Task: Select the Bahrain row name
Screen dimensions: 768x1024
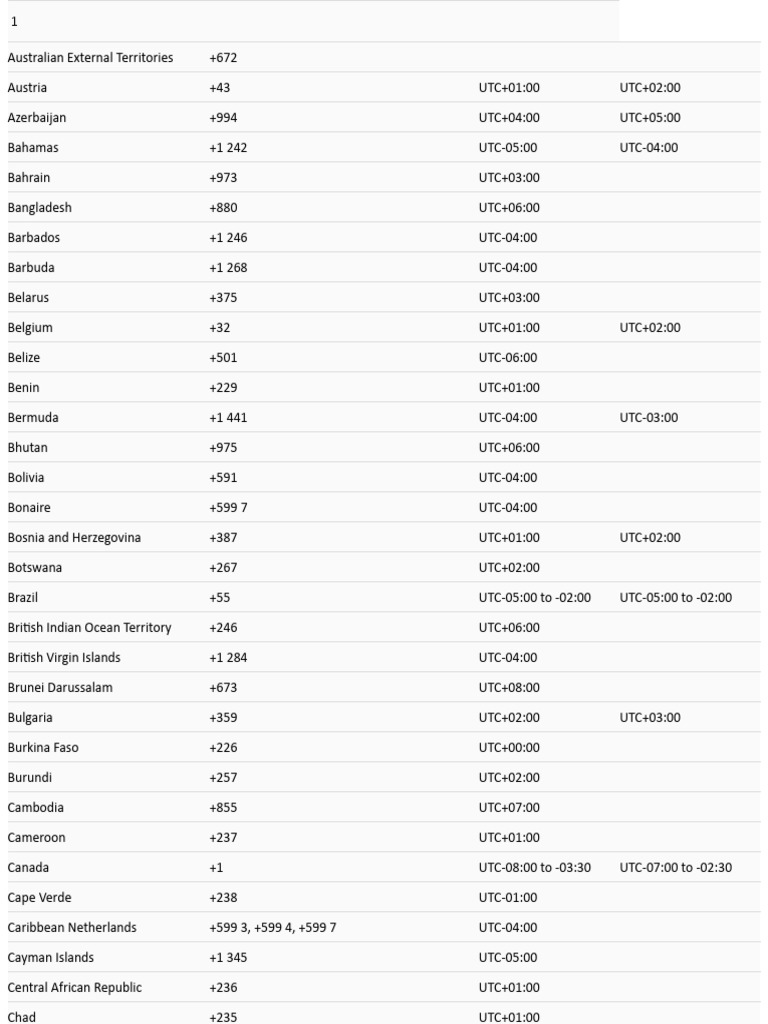Action: 29,178
